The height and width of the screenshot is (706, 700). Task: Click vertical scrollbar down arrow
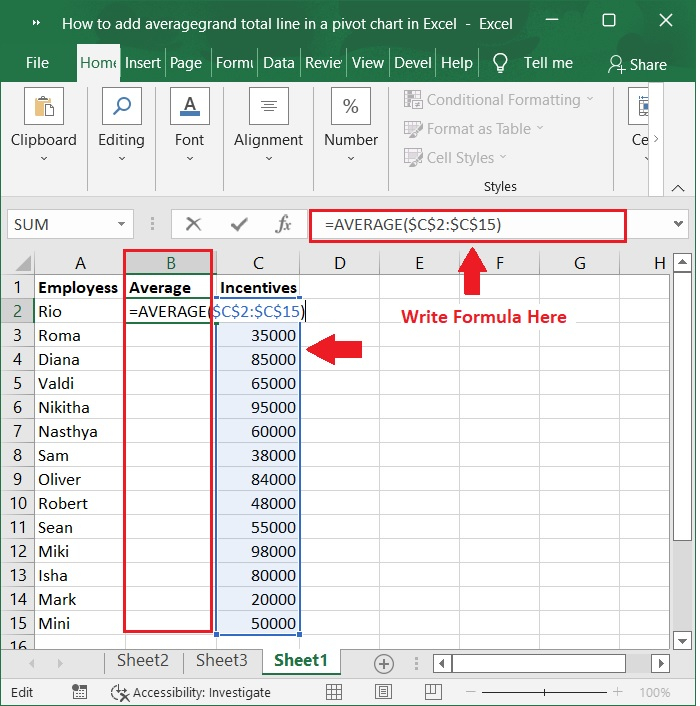pos(682,641)
